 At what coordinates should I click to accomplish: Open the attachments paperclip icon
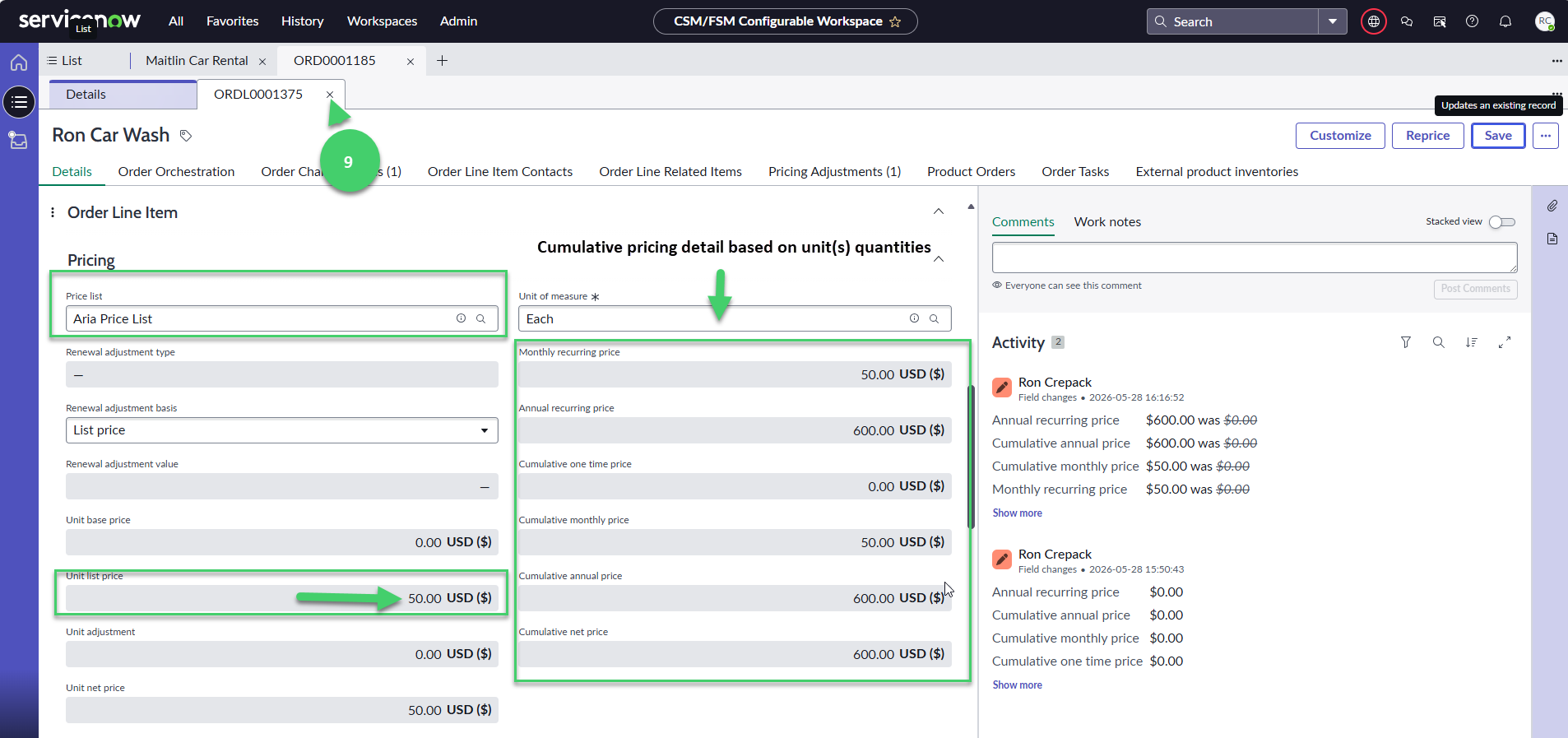coord(1552,206)
